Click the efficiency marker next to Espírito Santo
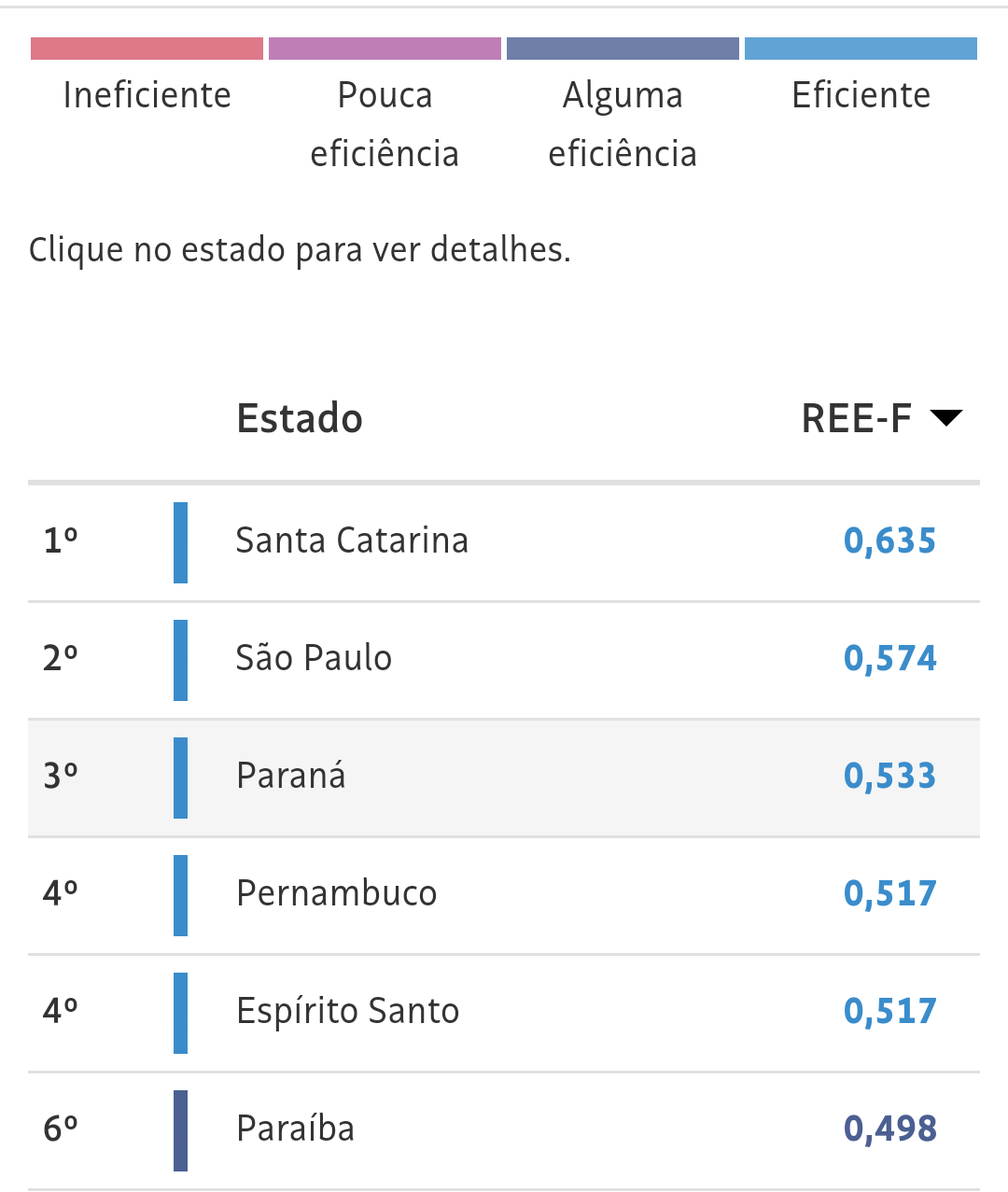This screenshot has width=1008, height=1192. 180,1011
